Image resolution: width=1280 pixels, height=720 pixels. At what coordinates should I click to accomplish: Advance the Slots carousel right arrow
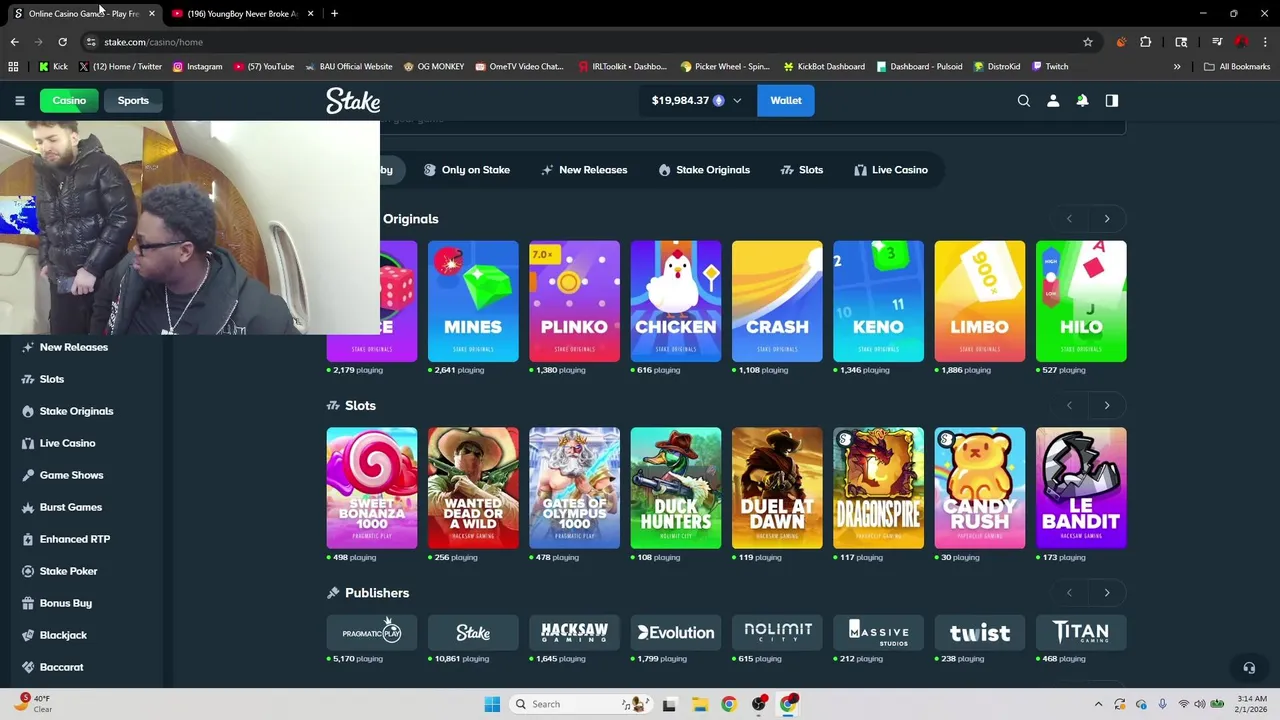[1106, 406]
